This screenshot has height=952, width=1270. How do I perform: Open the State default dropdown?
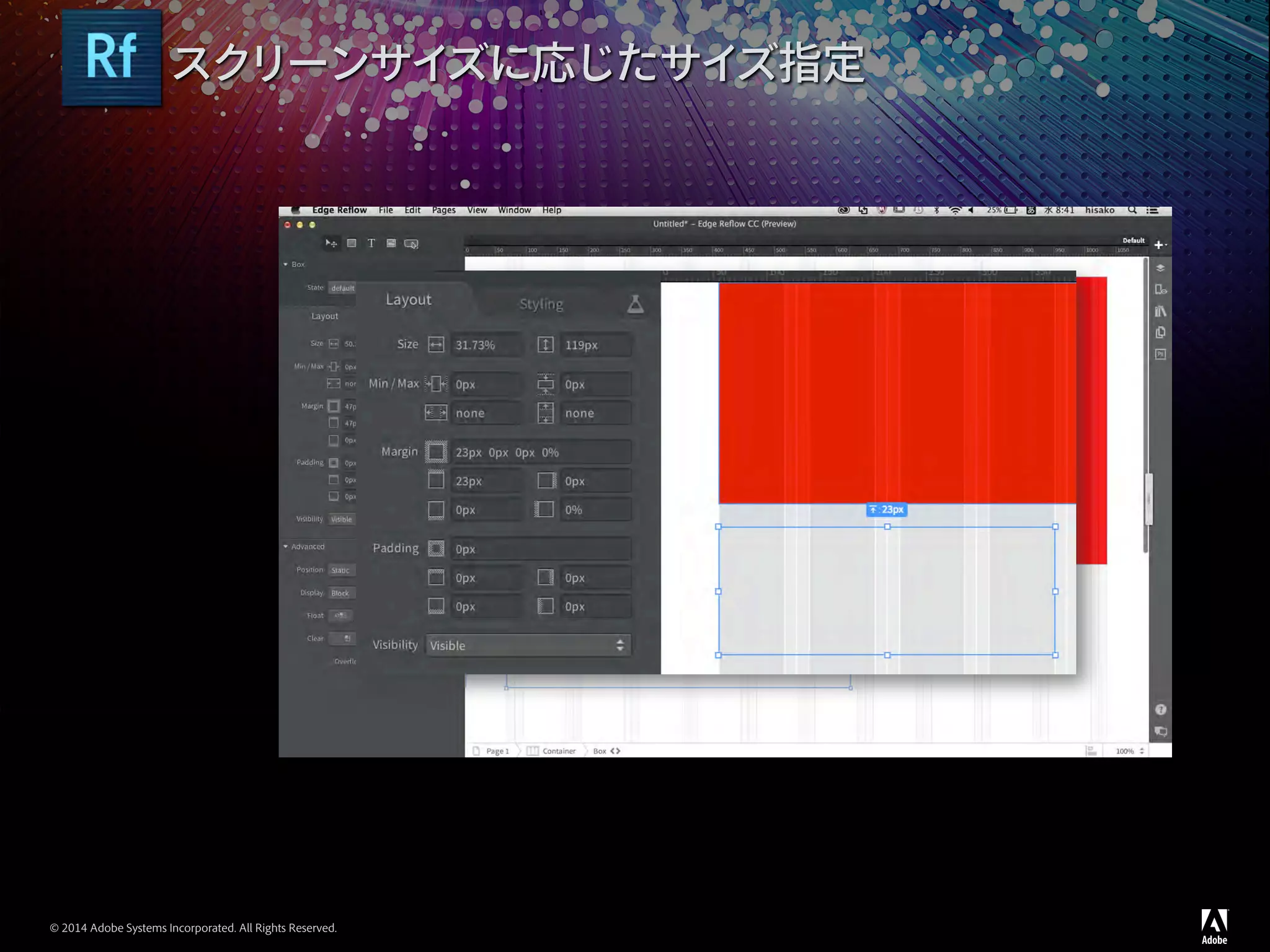pos(342,288)
